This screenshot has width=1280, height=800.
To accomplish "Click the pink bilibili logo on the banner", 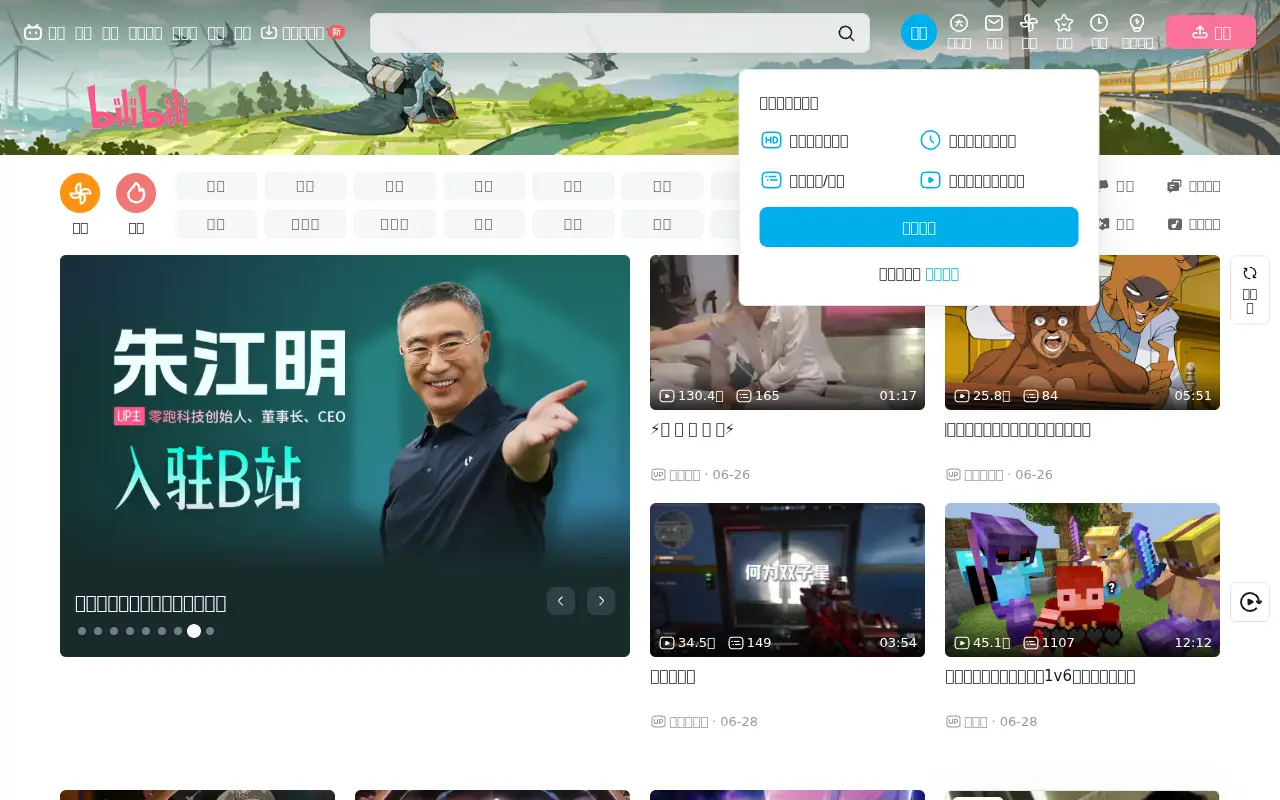I will [x=138, y=107].
